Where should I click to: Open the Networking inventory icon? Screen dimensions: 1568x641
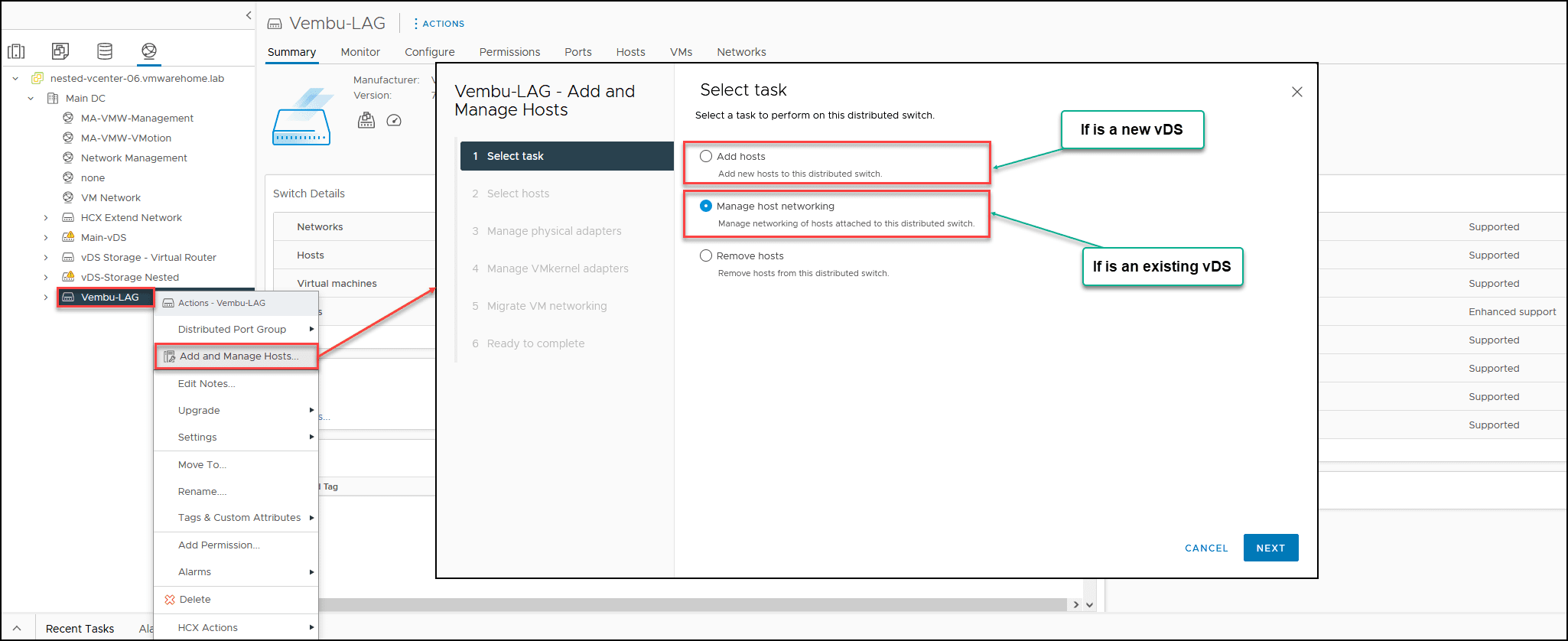(149, 51)
